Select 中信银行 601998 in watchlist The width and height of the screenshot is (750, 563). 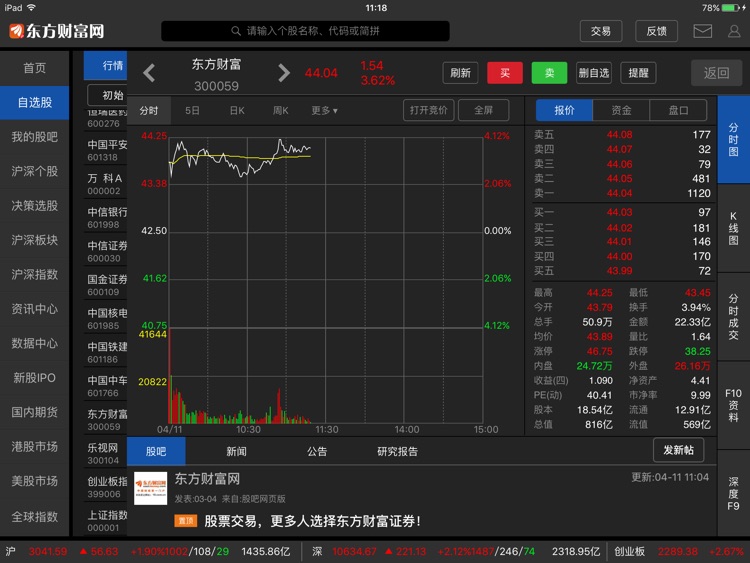click(106, 218)
